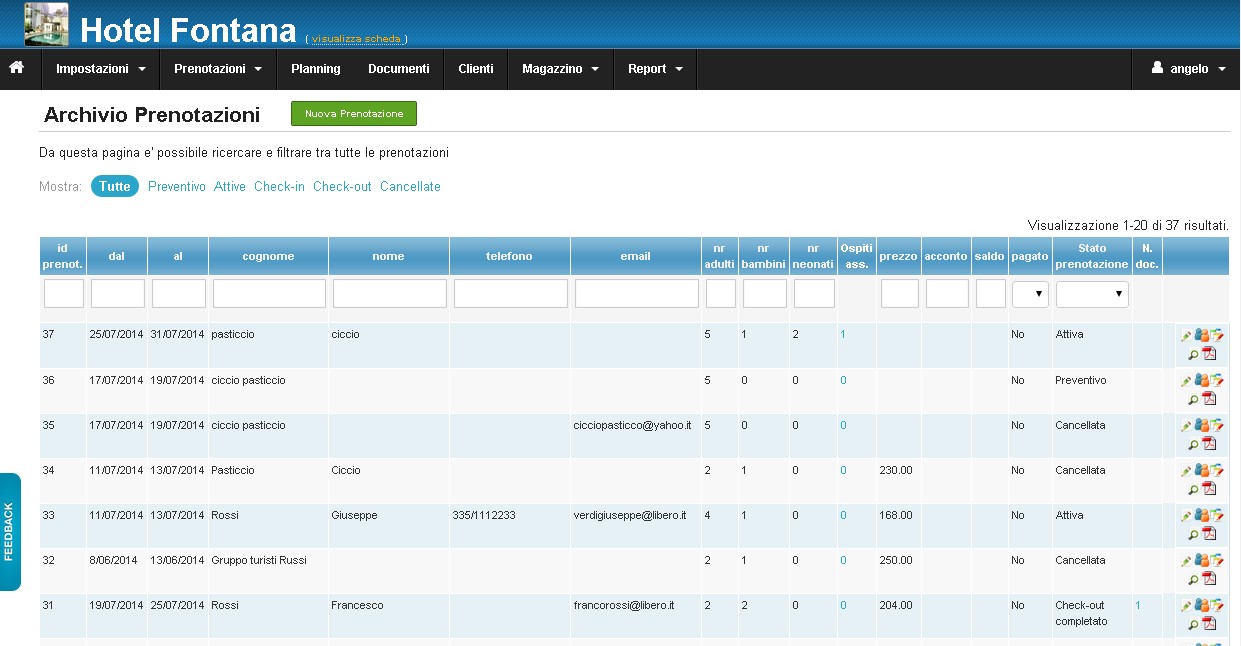Focus the id prenot. filter field

[x=64, y=294]
